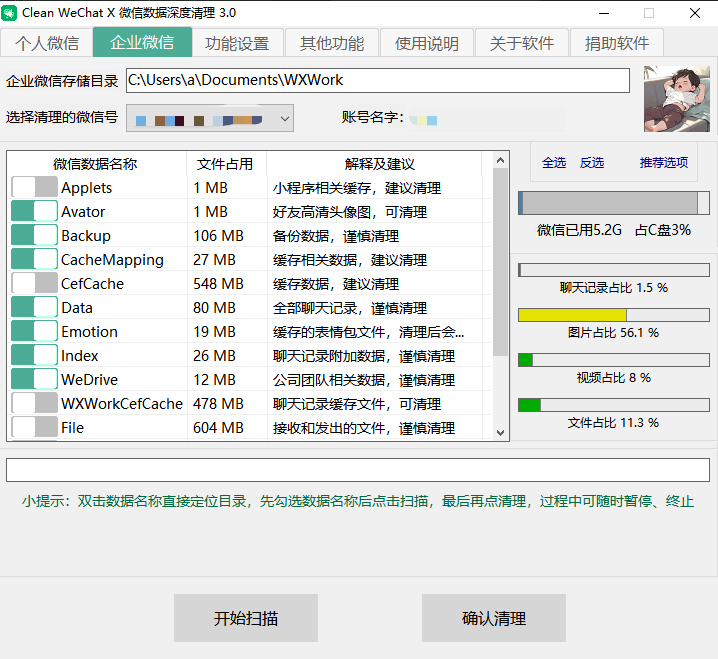This screenshot has height=659, width=718.
Task: Click the 缓存的表情包文件 description
Action: tap(369, 332)
